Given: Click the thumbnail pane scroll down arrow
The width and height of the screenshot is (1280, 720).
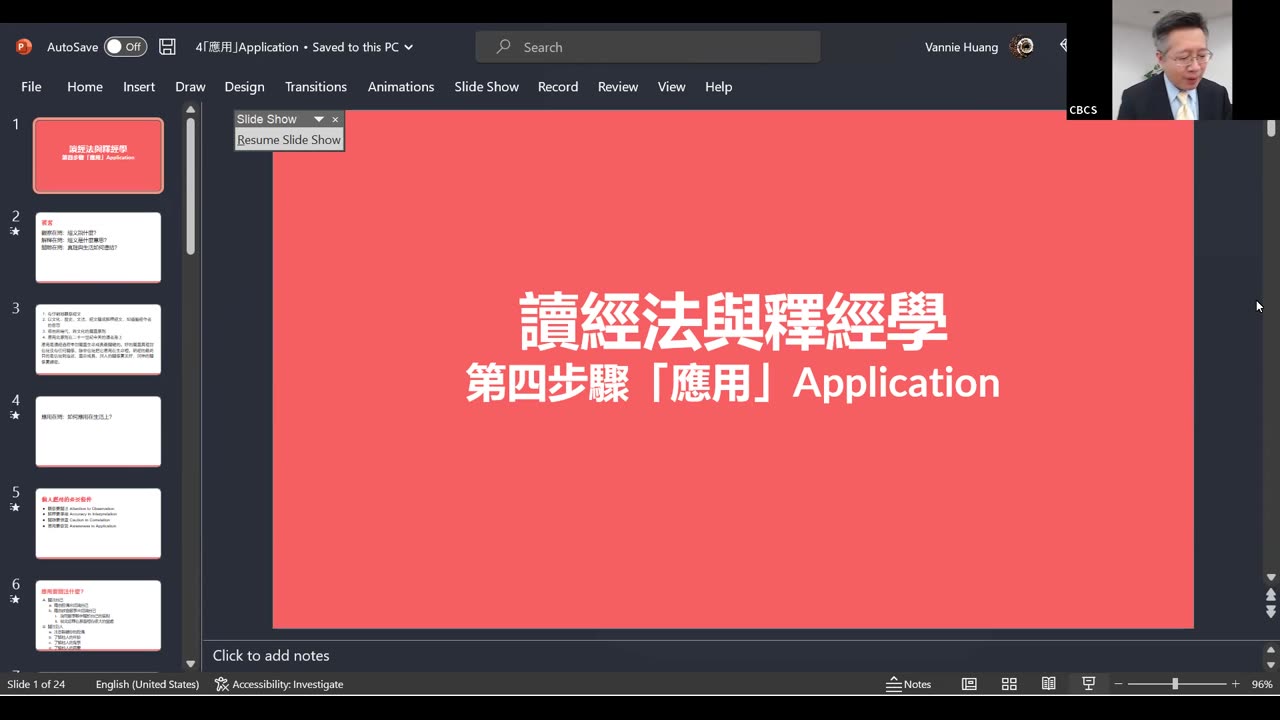Looking at the screenshot, I should pos(190,663).
